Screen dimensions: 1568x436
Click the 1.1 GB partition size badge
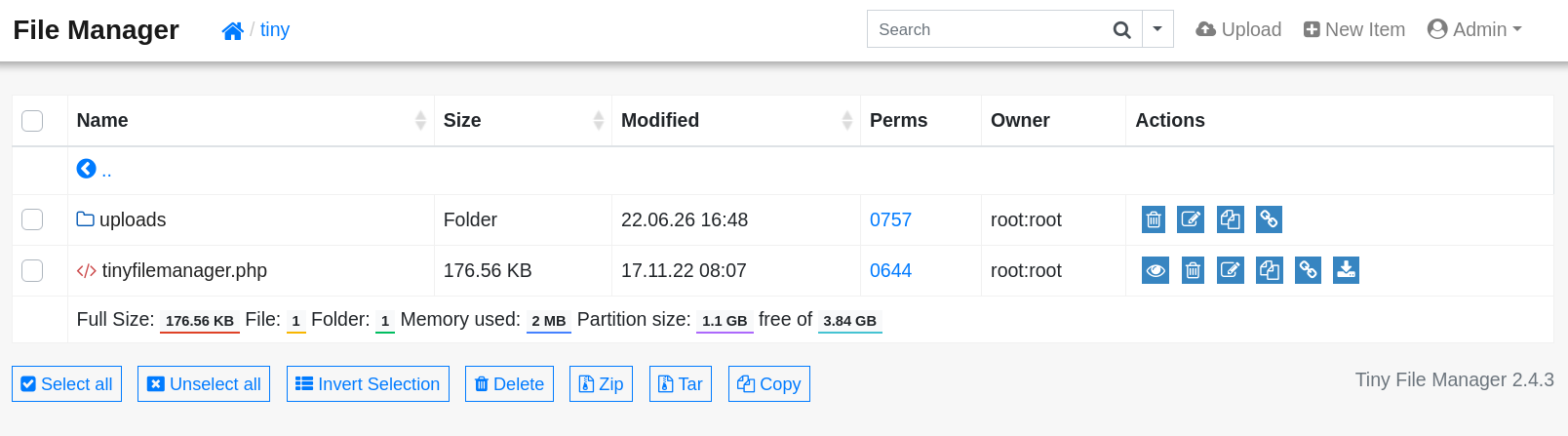pos(725,321)
